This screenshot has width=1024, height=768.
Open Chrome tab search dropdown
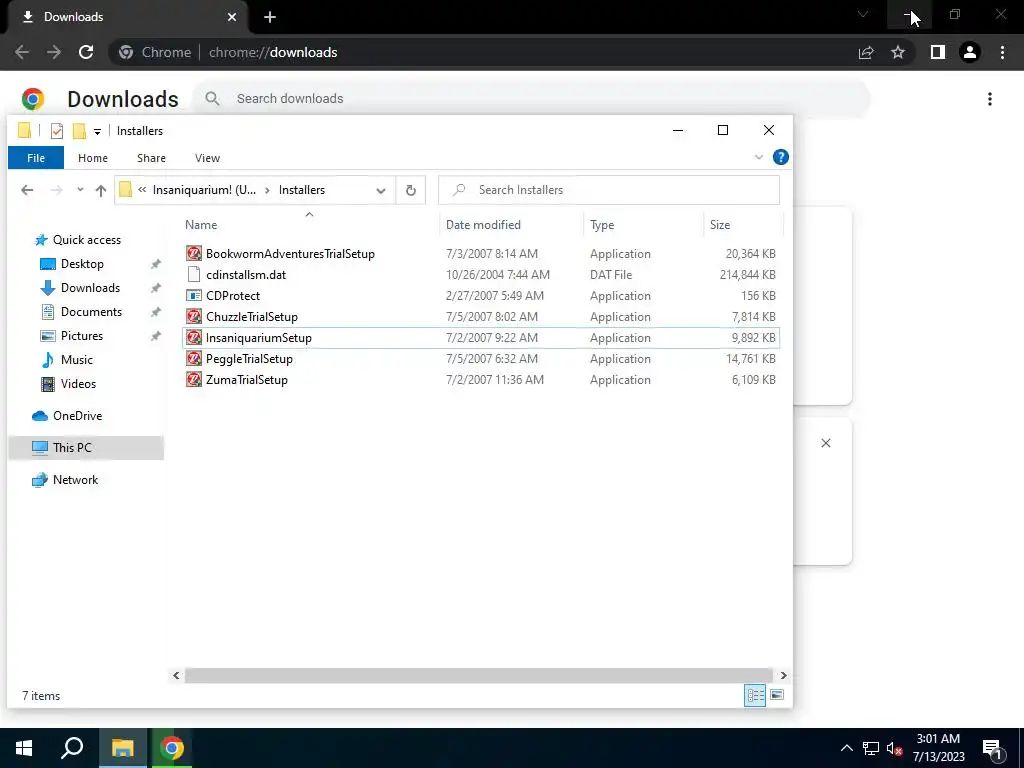[862, 15]
